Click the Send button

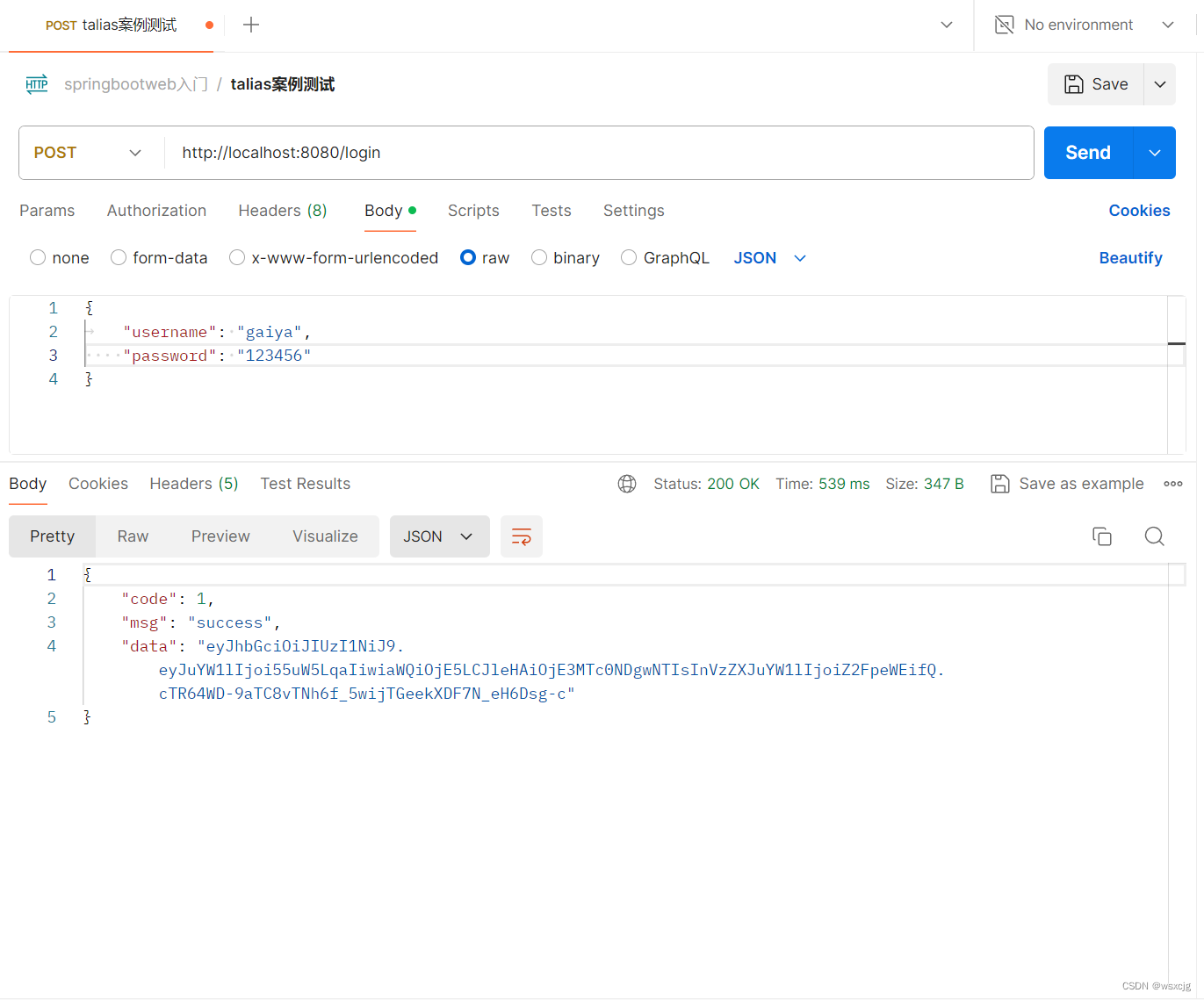pyautogui.click(x=1089, y=153)
